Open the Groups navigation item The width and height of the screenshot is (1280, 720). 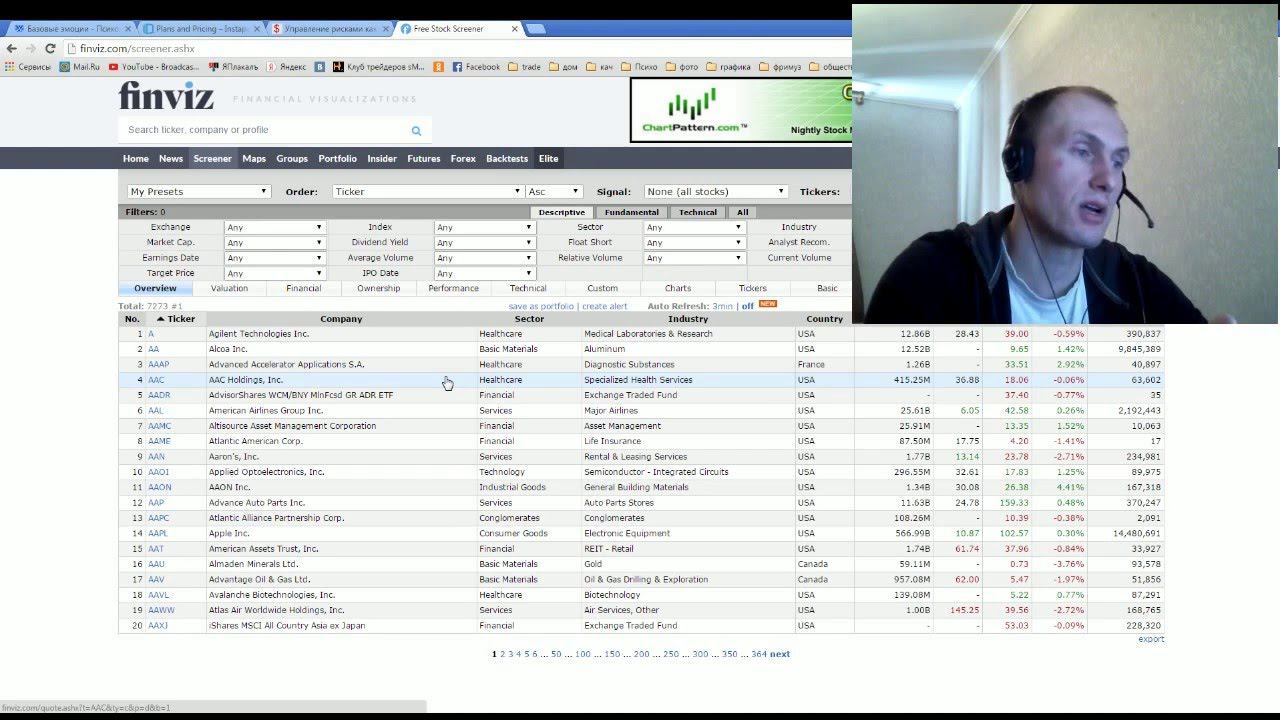tap(292, 158)
